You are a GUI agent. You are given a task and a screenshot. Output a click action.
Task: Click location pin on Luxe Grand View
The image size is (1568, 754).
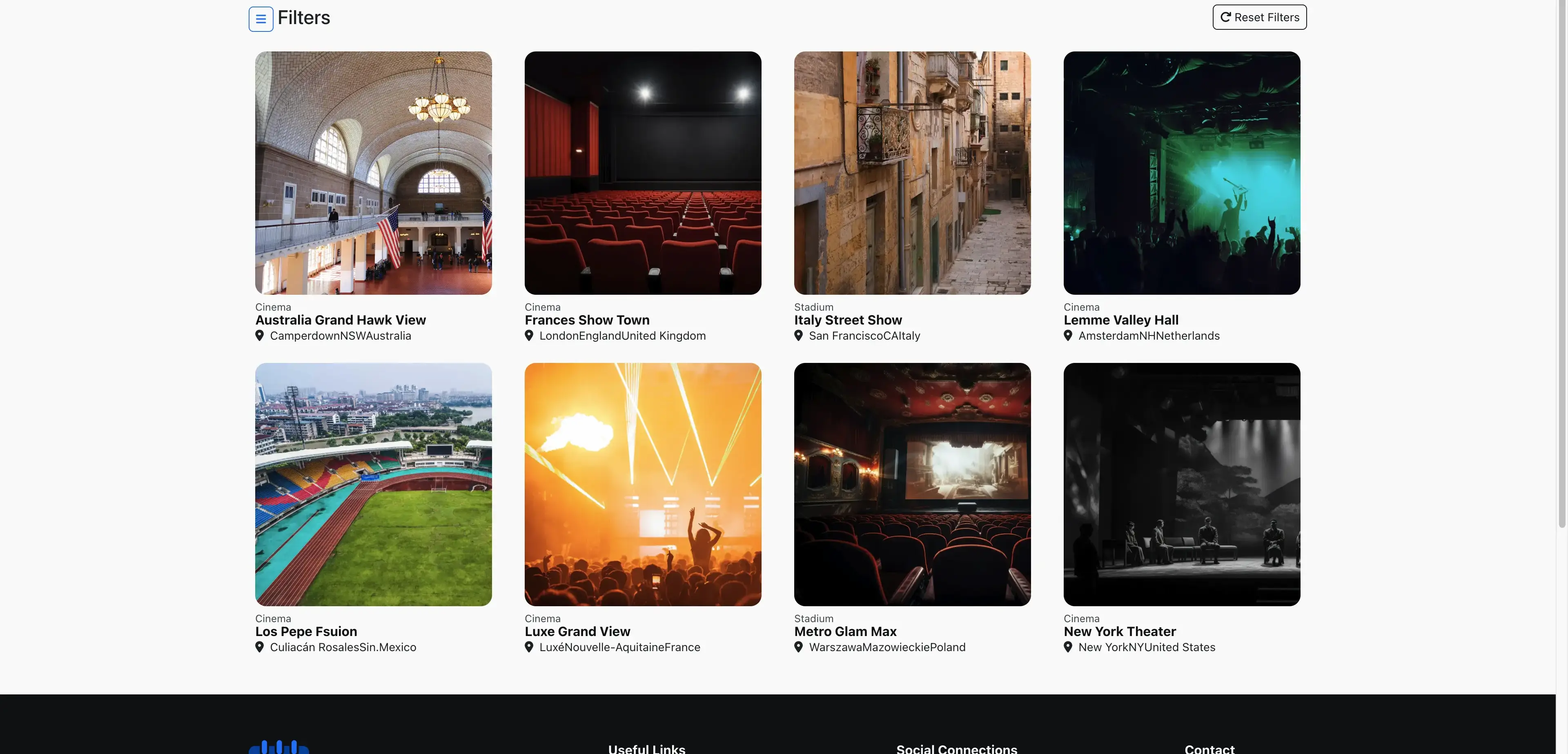(x=529, y=647)
